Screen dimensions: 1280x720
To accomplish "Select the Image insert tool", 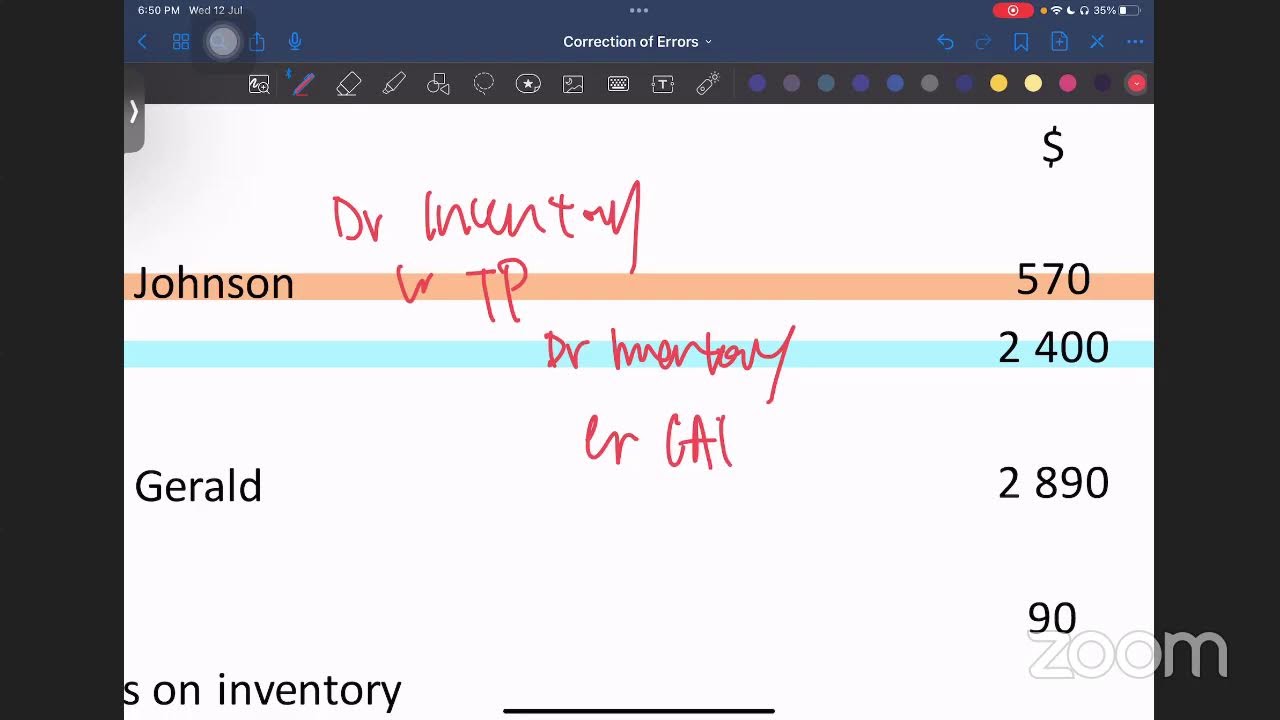I will click(573, 84).
